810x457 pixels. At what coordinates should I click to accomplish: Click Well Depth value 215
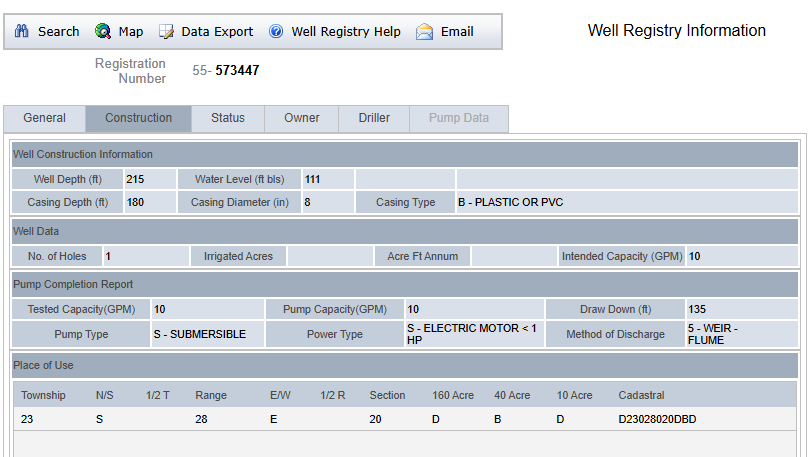click(135, 179)
